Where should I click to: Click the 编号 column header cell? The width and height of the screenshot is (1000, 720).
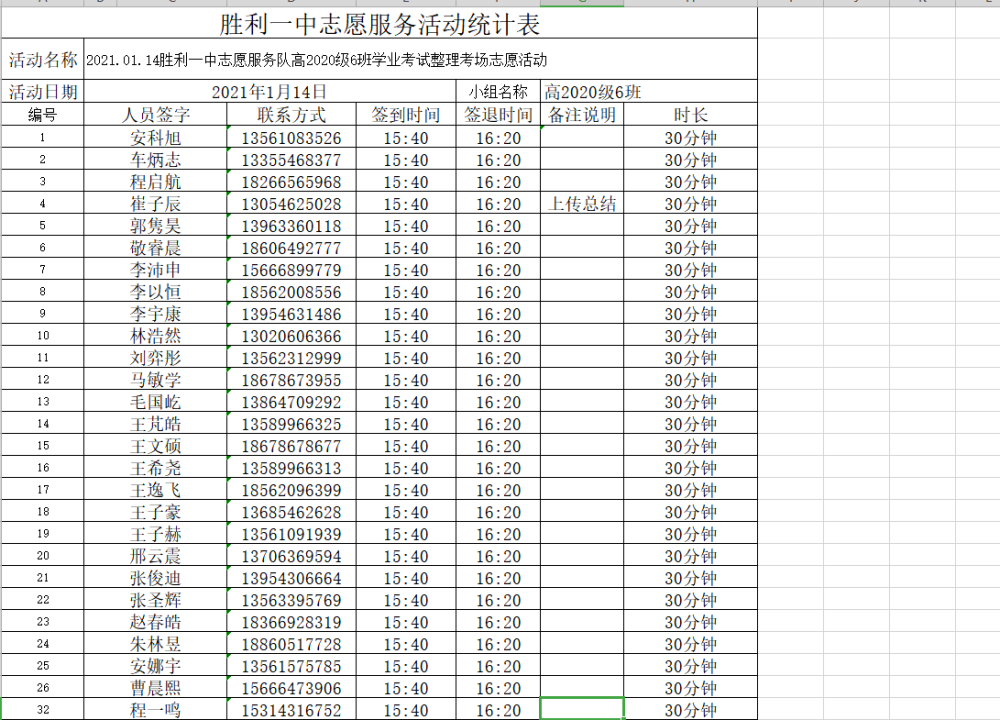click(43, 114)
